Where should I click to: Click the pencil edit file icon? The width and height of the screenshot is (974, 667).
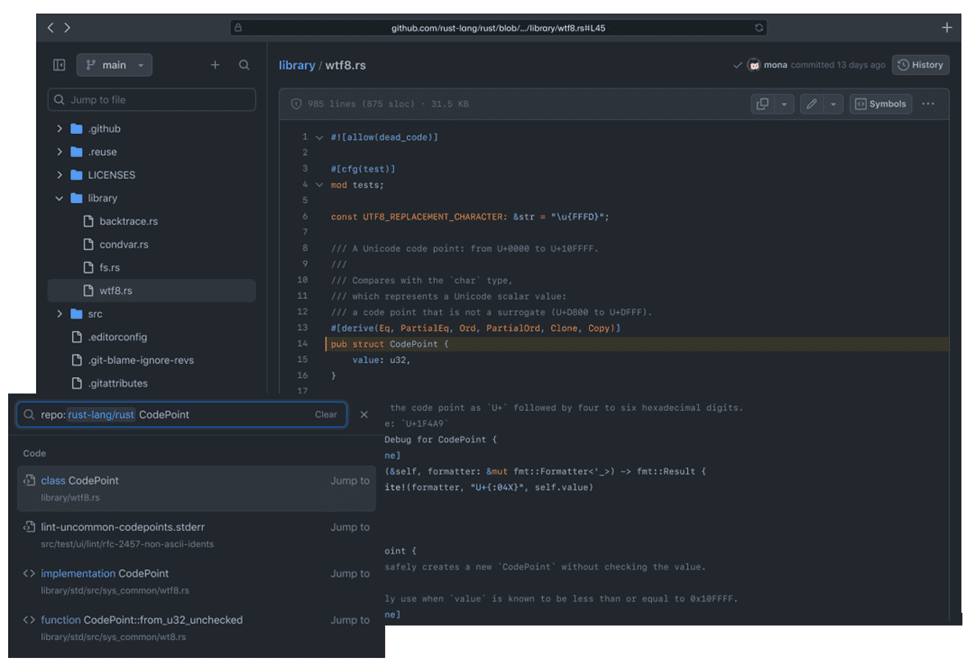812,104
